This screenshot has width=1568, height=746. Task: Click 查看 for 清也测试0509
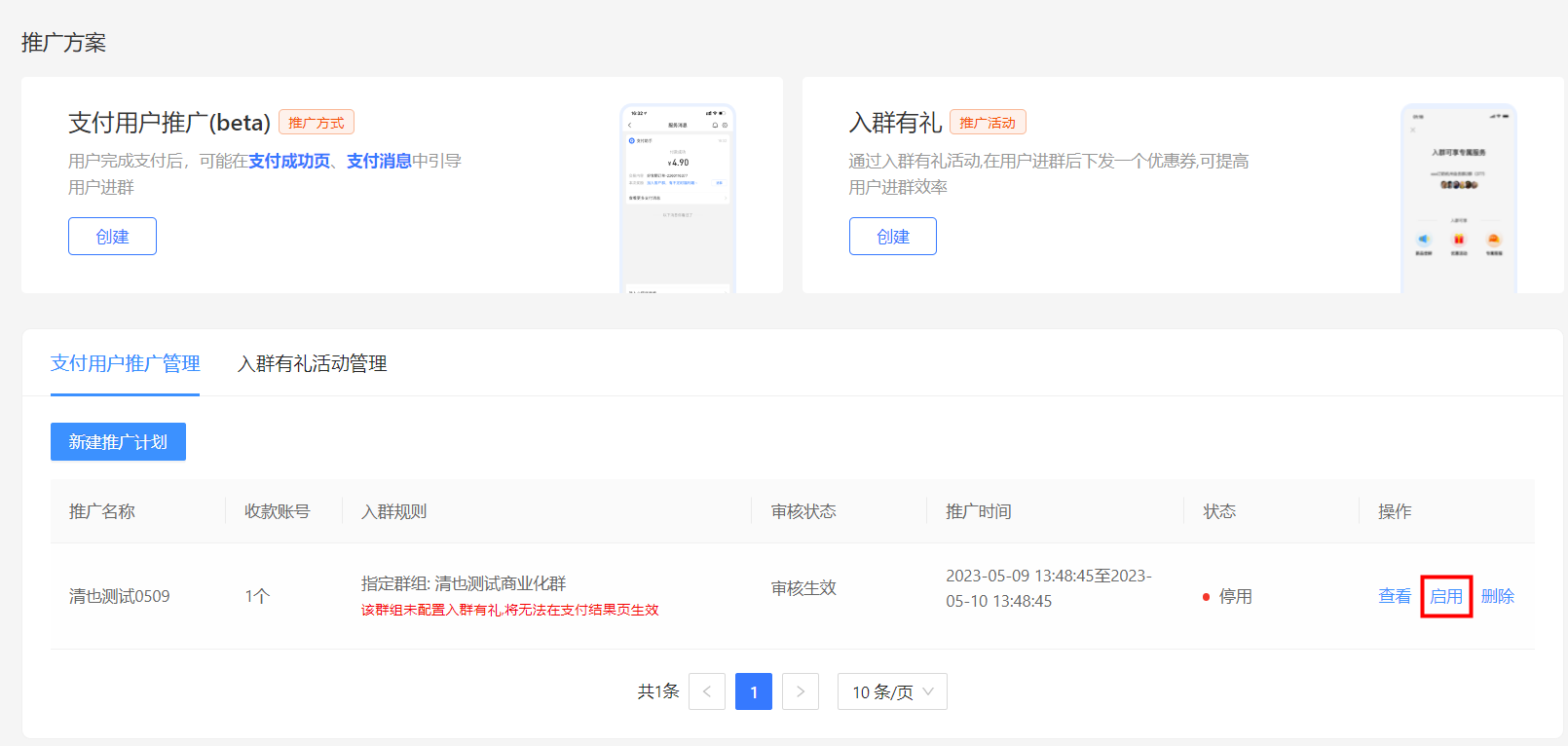[1394, 596]
